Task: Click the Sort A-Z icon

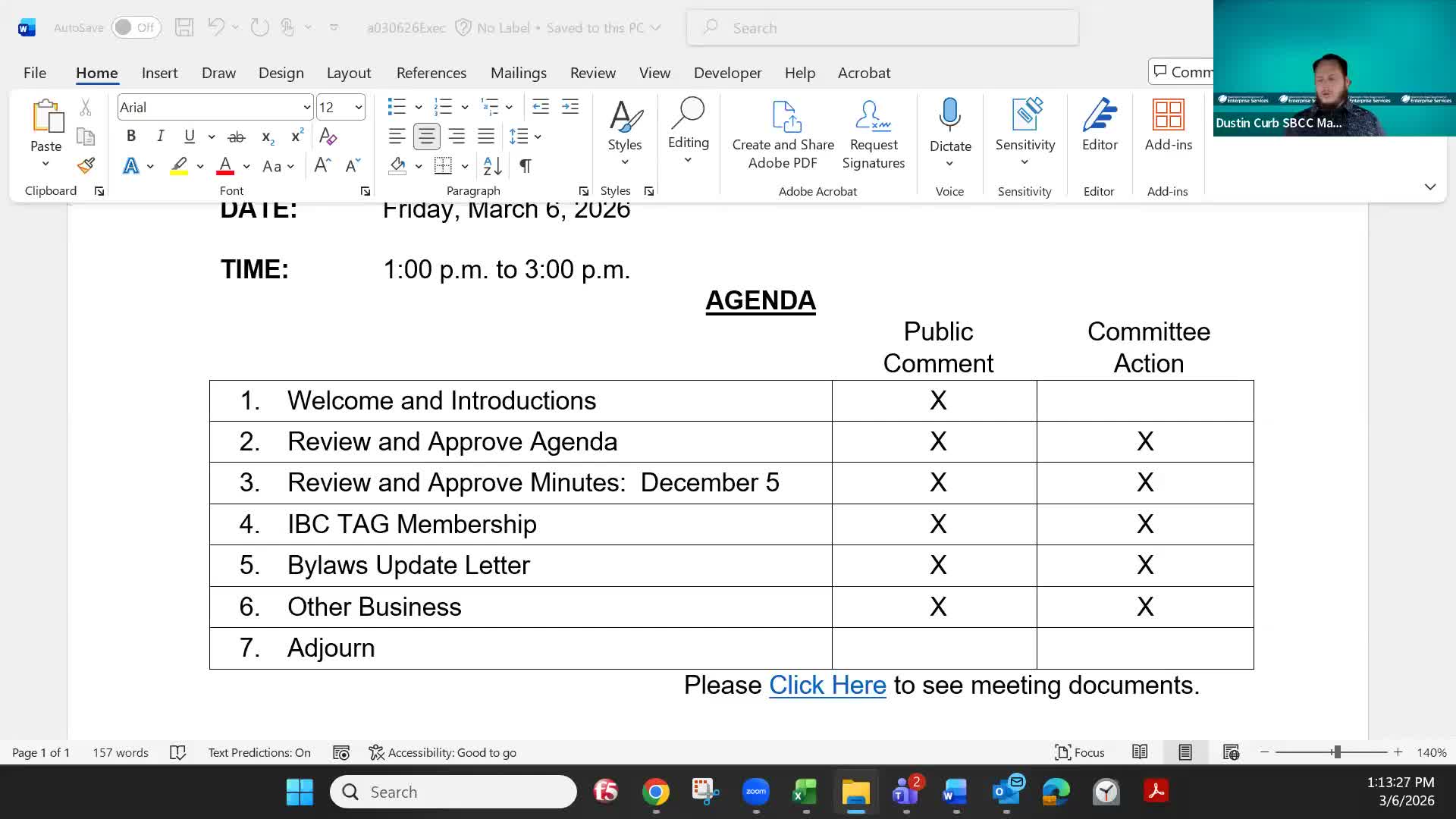Action: tap(492, 165)
